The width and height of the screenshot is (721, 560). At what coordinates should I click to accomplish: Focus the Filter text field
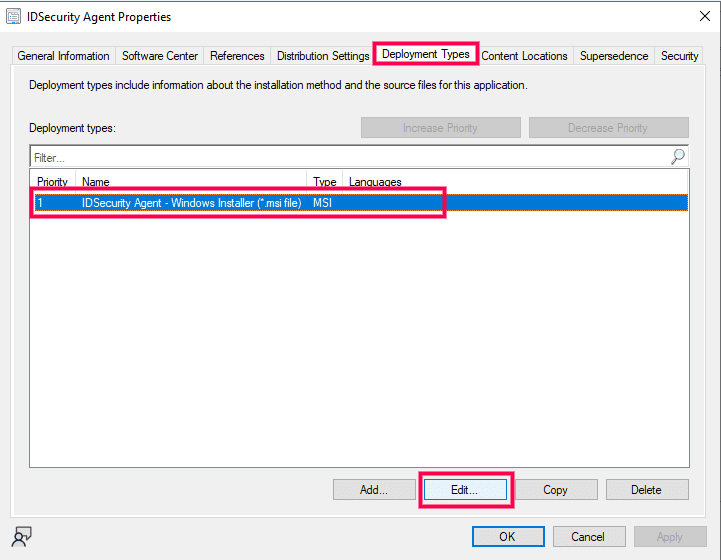[349, 157]
